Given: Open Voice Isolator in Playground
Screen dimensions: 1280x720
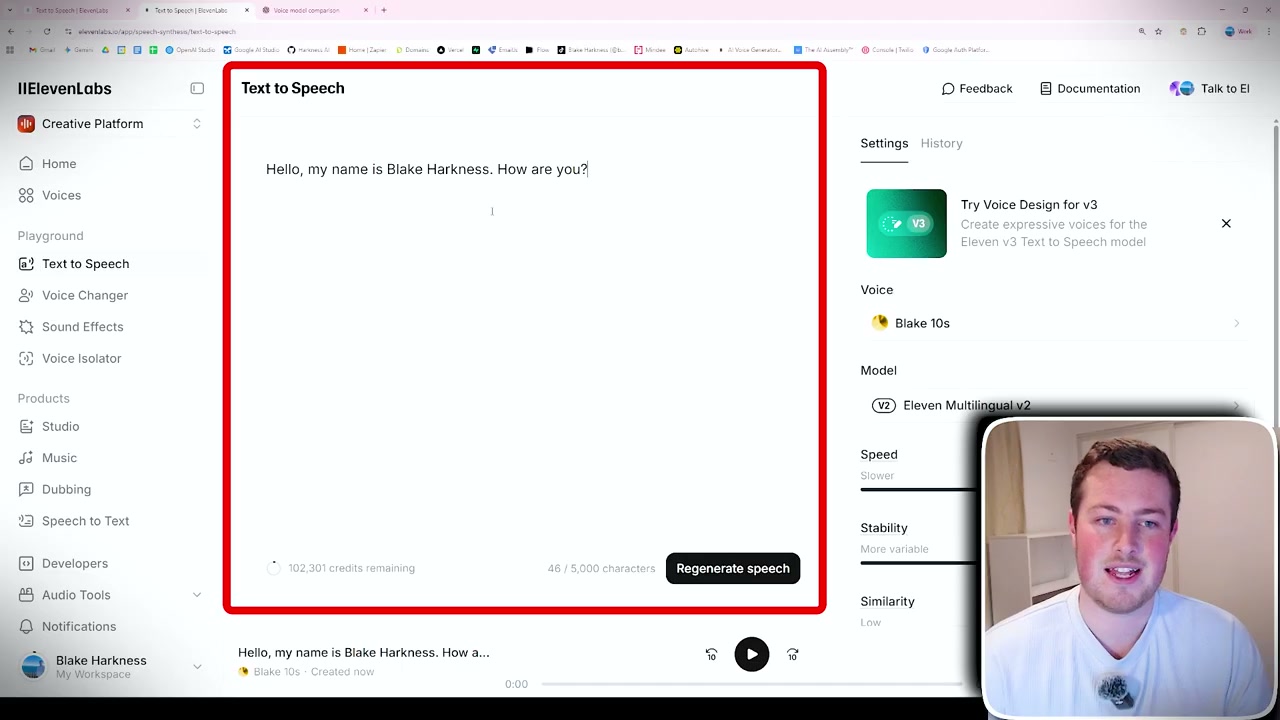Looking at the screenshot, I should 81,358.
